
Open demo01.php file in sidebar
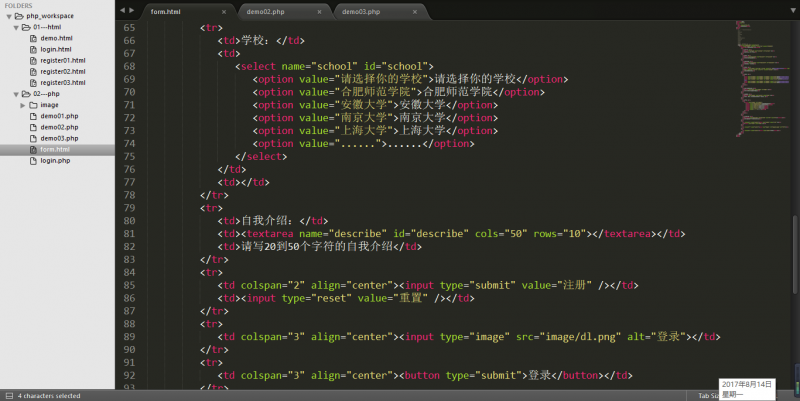(x=58, y=116)
